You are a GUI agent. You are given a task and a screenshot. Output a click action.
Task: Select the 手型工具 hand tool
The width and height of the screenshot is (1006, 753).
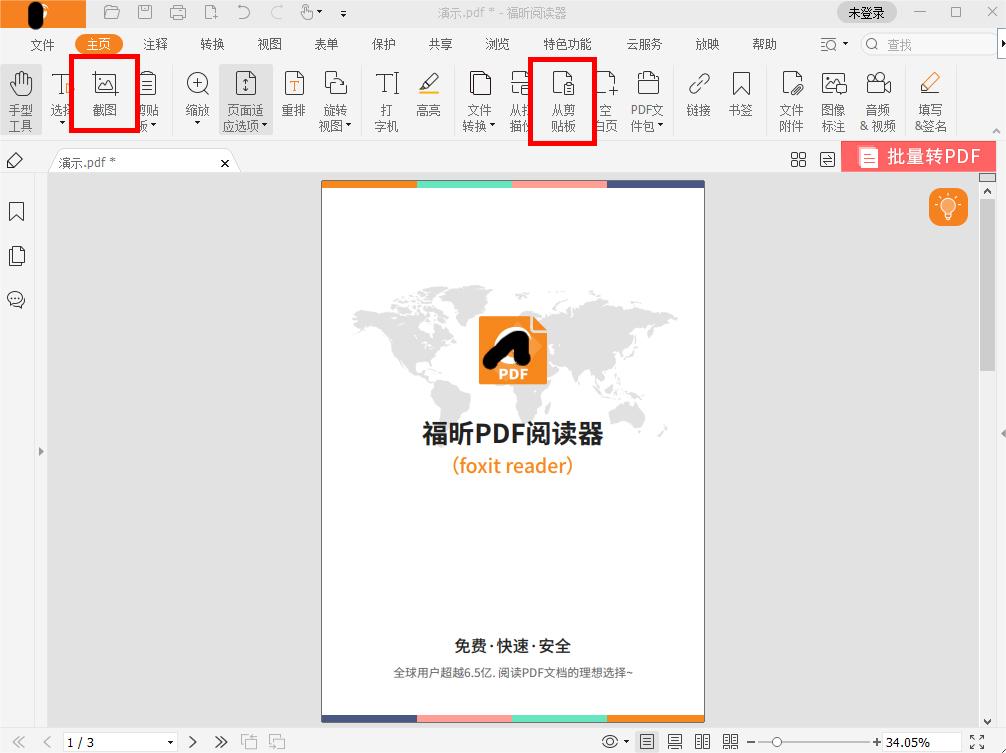(21, 98)
